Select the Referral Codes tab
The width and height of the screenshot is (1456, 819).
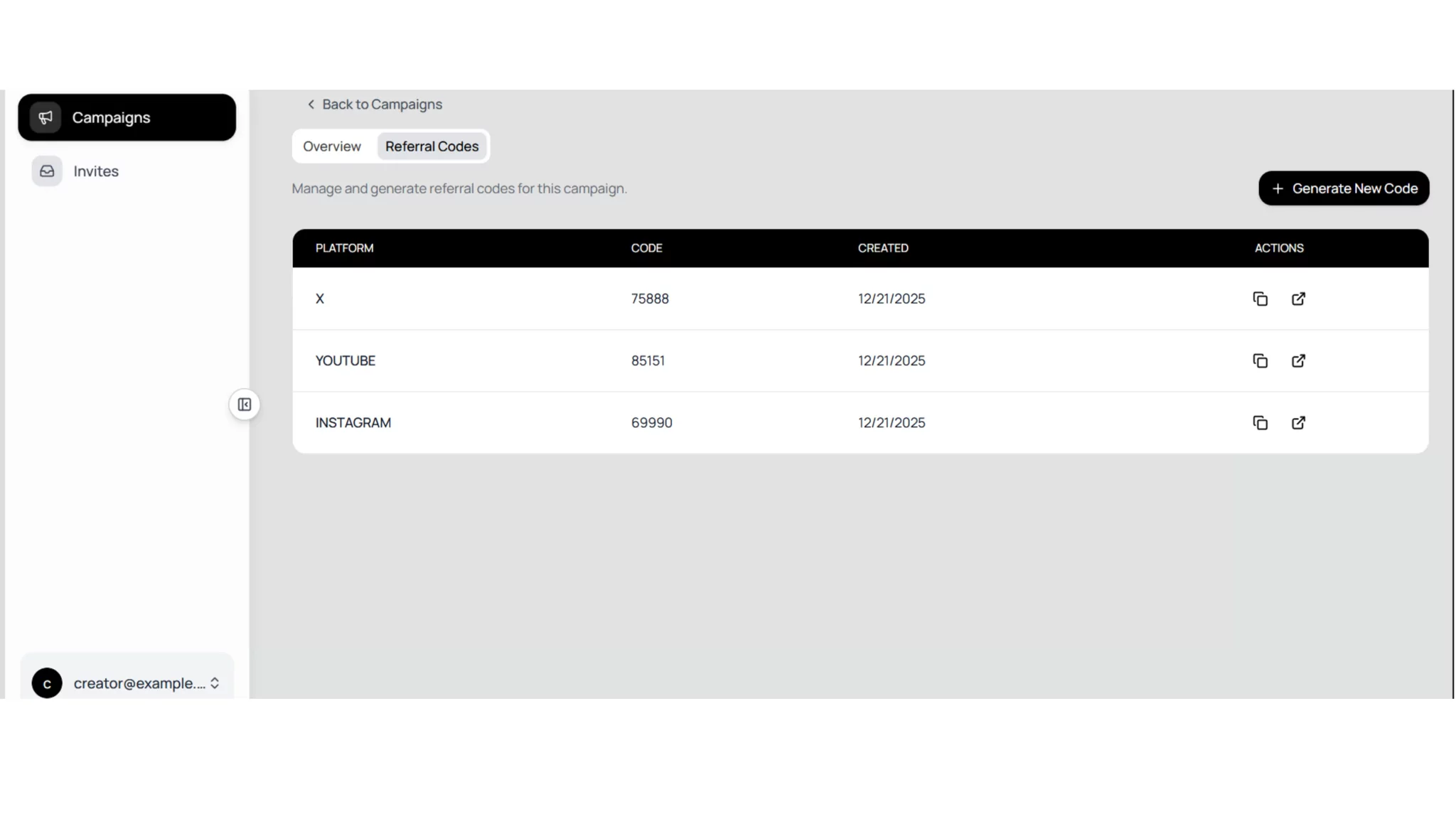click(x=432, y=146)
